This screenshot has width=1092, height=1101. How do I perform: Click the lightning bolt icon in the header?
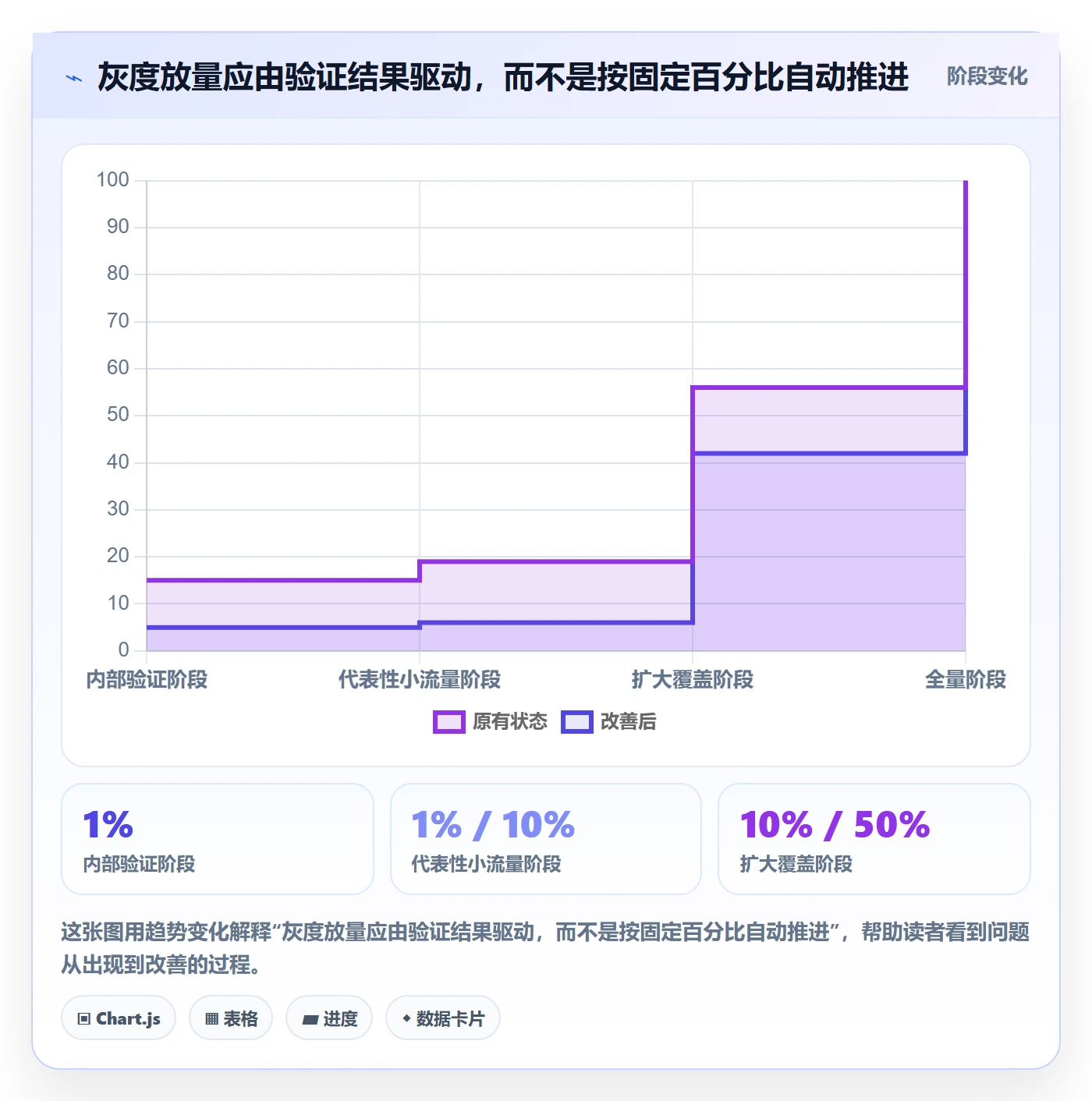(x=74, y=78)
